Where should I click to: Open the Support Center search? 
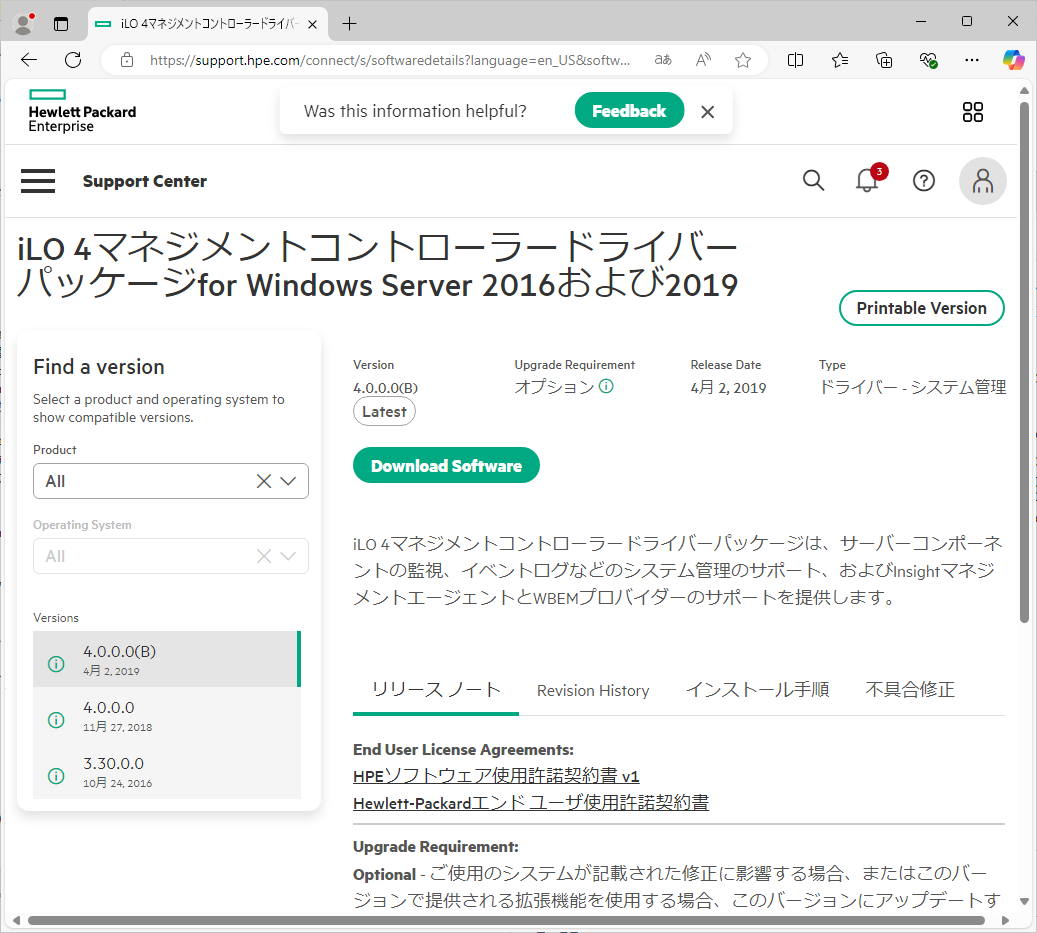coord(813,181)
